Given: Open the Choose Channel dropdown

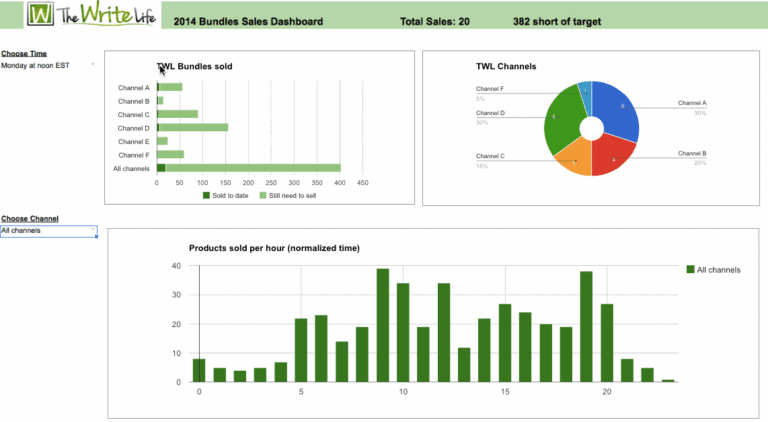Looking at the screenshot, I should pos(48,231).
